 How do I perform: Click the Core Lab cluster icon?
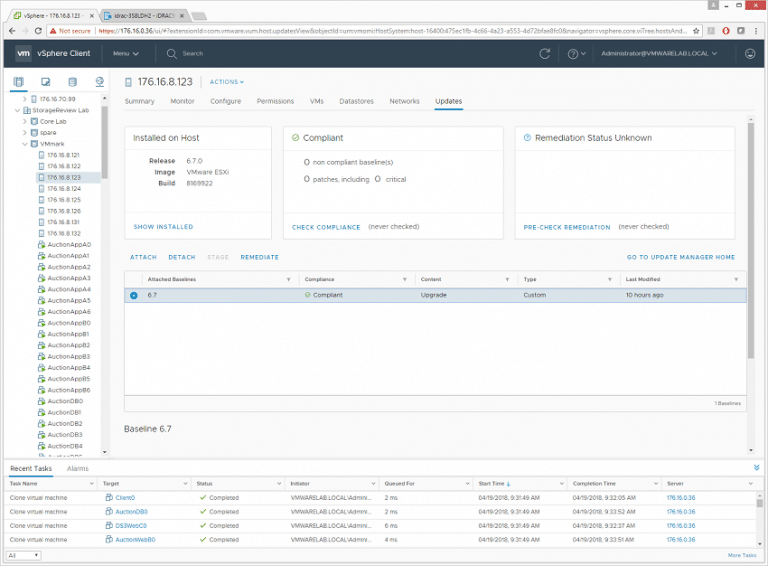(34, 121)
